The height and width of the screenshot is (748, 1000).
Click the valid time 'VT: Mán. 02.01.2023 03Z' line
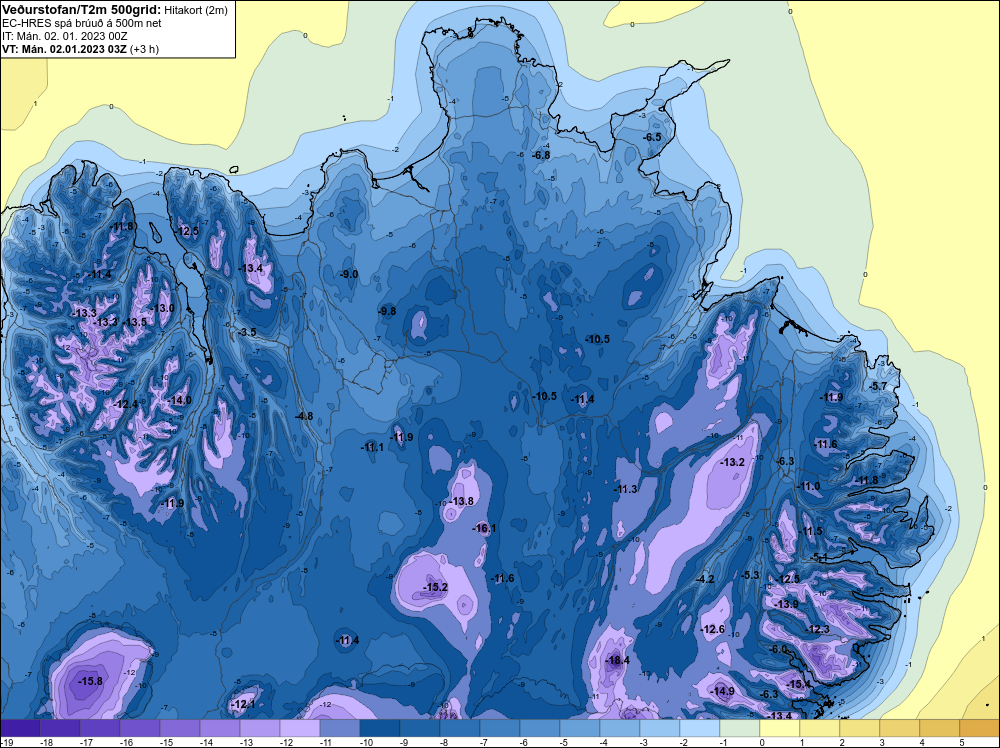tap(65, 48)
